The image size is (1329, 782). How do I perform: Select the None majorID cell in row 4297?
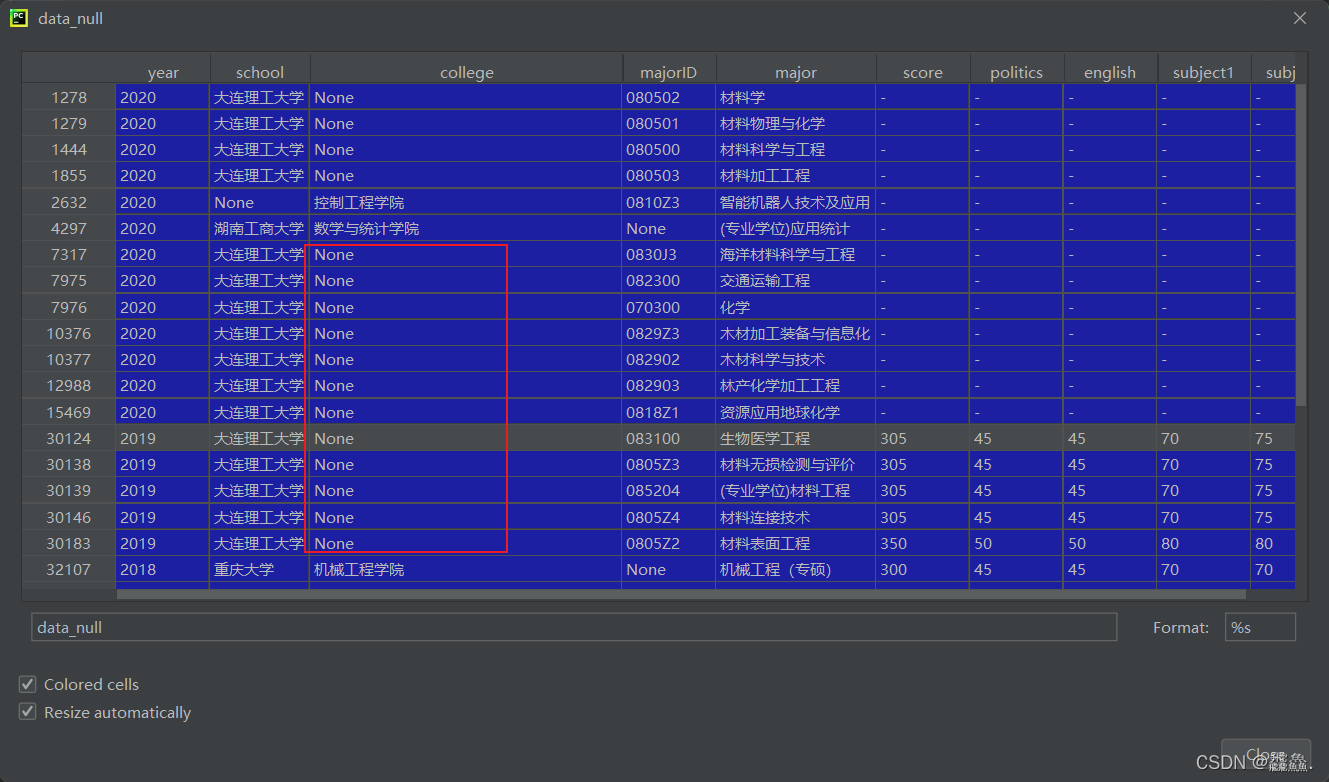point(669,228)
